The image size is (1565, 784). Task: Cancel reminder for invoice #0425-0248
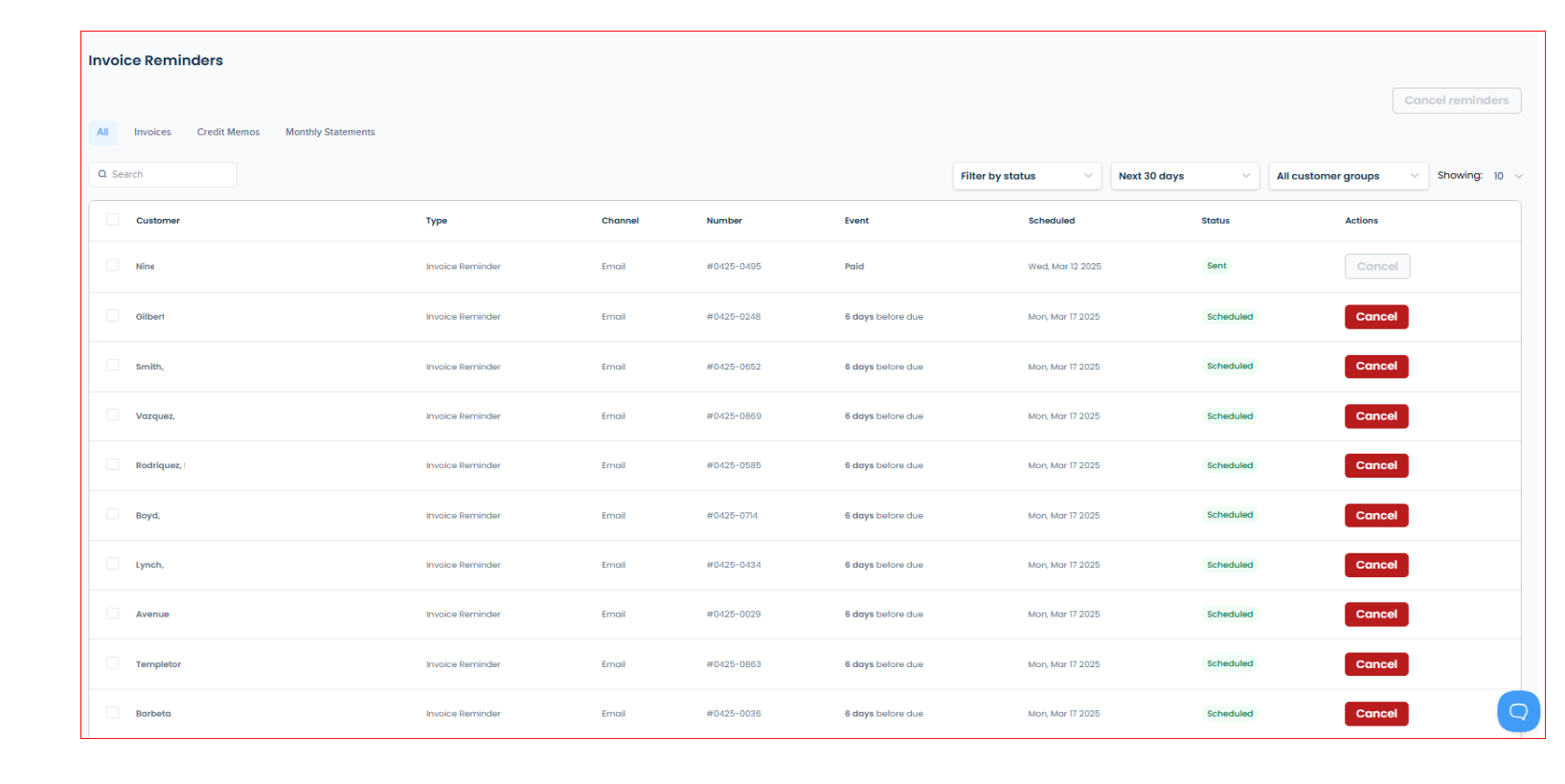(1376, 317)
